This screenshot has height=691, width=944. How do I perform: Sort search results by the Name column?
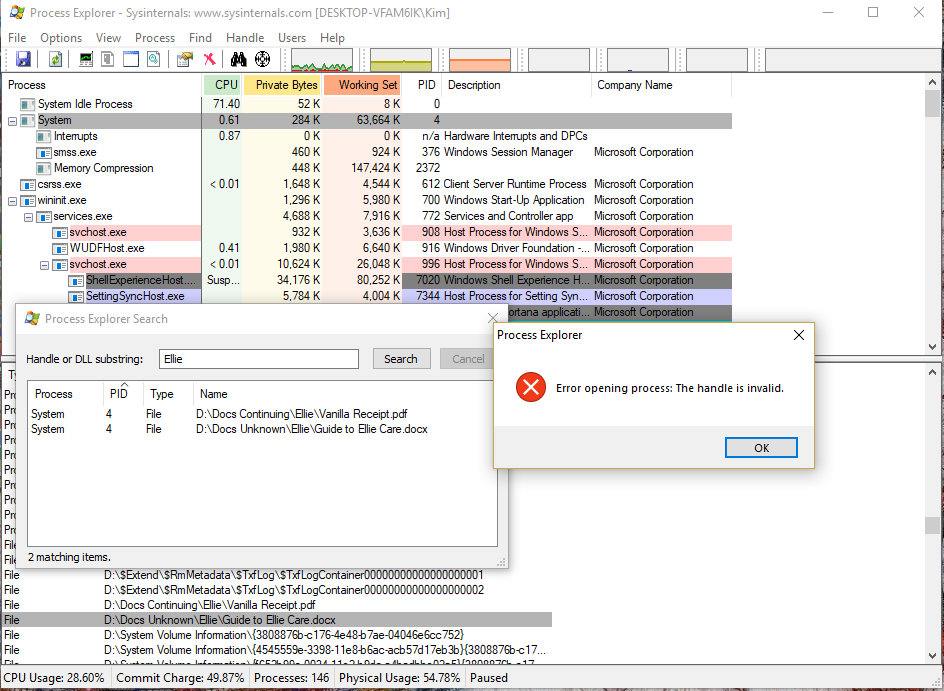click(345, 394)
